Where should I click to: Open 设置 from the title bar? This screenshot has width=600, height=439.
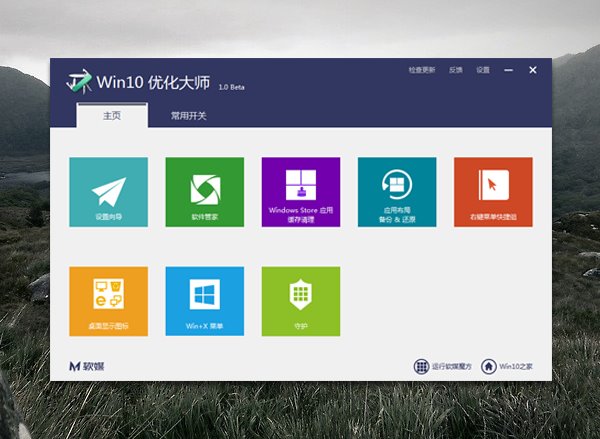(483, 71)
